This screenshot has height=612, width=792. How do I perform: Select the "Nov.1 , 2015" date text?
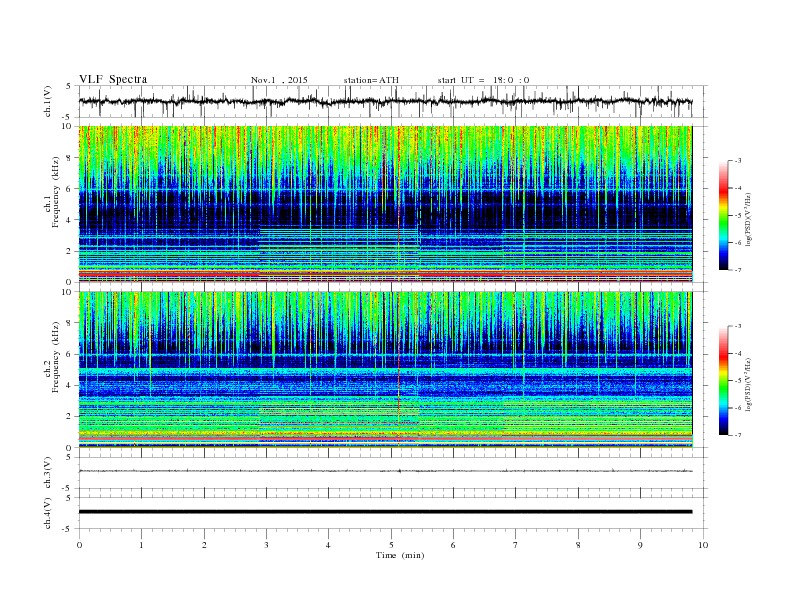[x=279, y=80]
